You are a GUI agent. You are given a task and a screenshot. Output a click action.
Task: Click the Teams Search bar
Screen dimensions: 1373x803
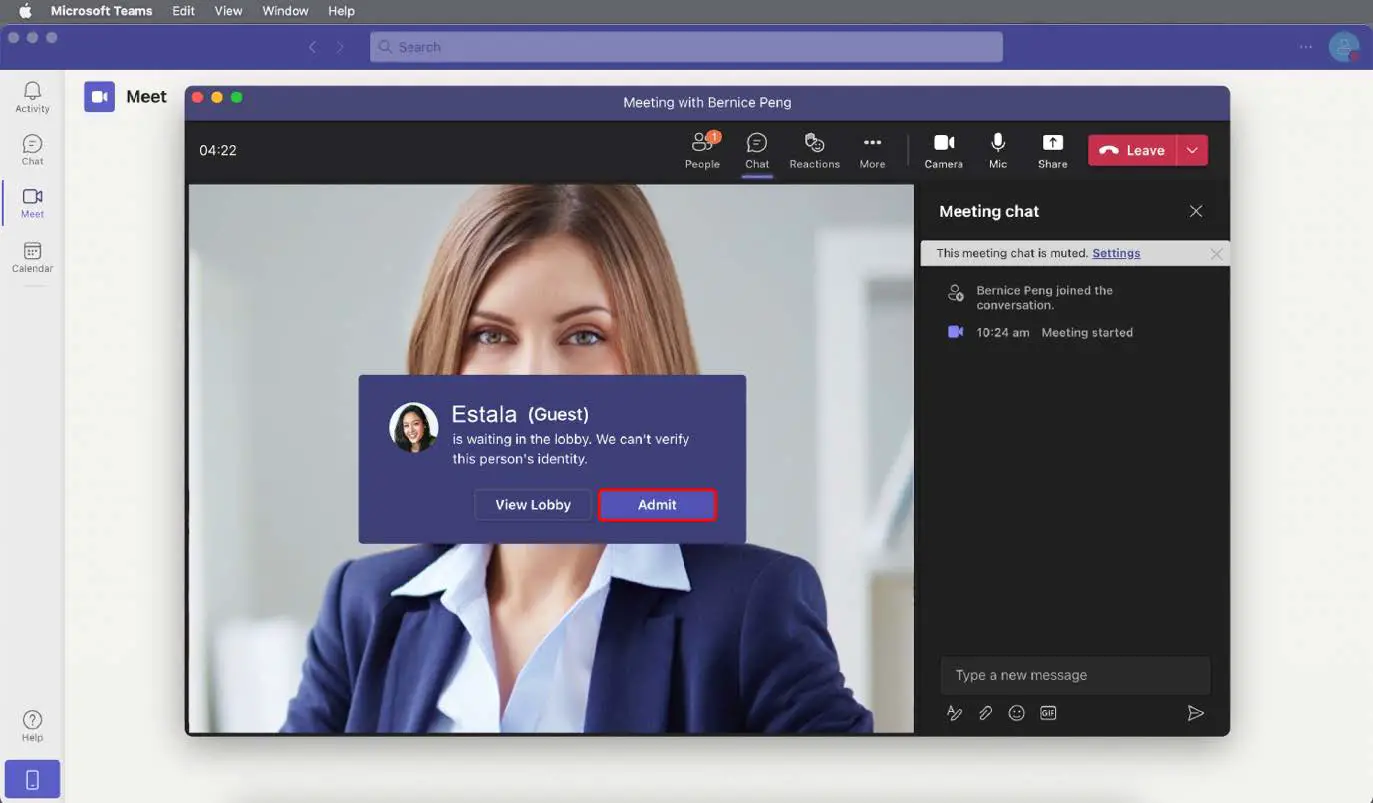point(686,47)
